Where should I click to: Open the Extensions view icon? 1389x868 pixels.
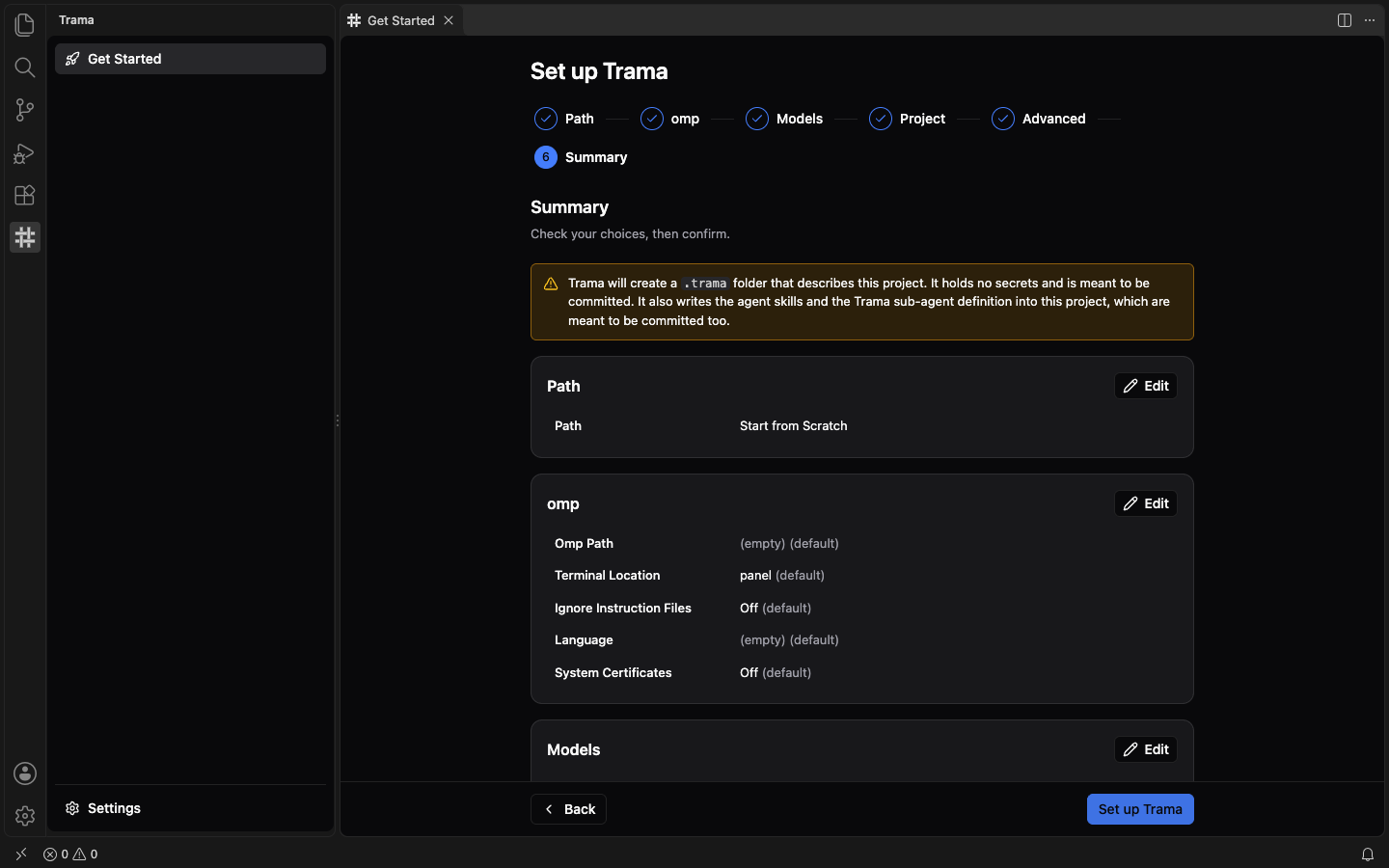25,195
